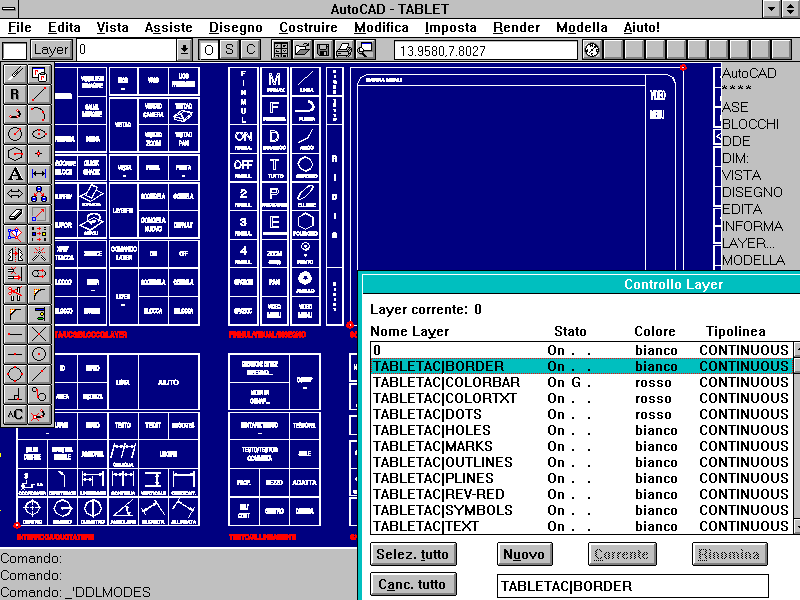Click the Print toolbar icon
This screenshot has width=800, height=600.
point(344,50)
